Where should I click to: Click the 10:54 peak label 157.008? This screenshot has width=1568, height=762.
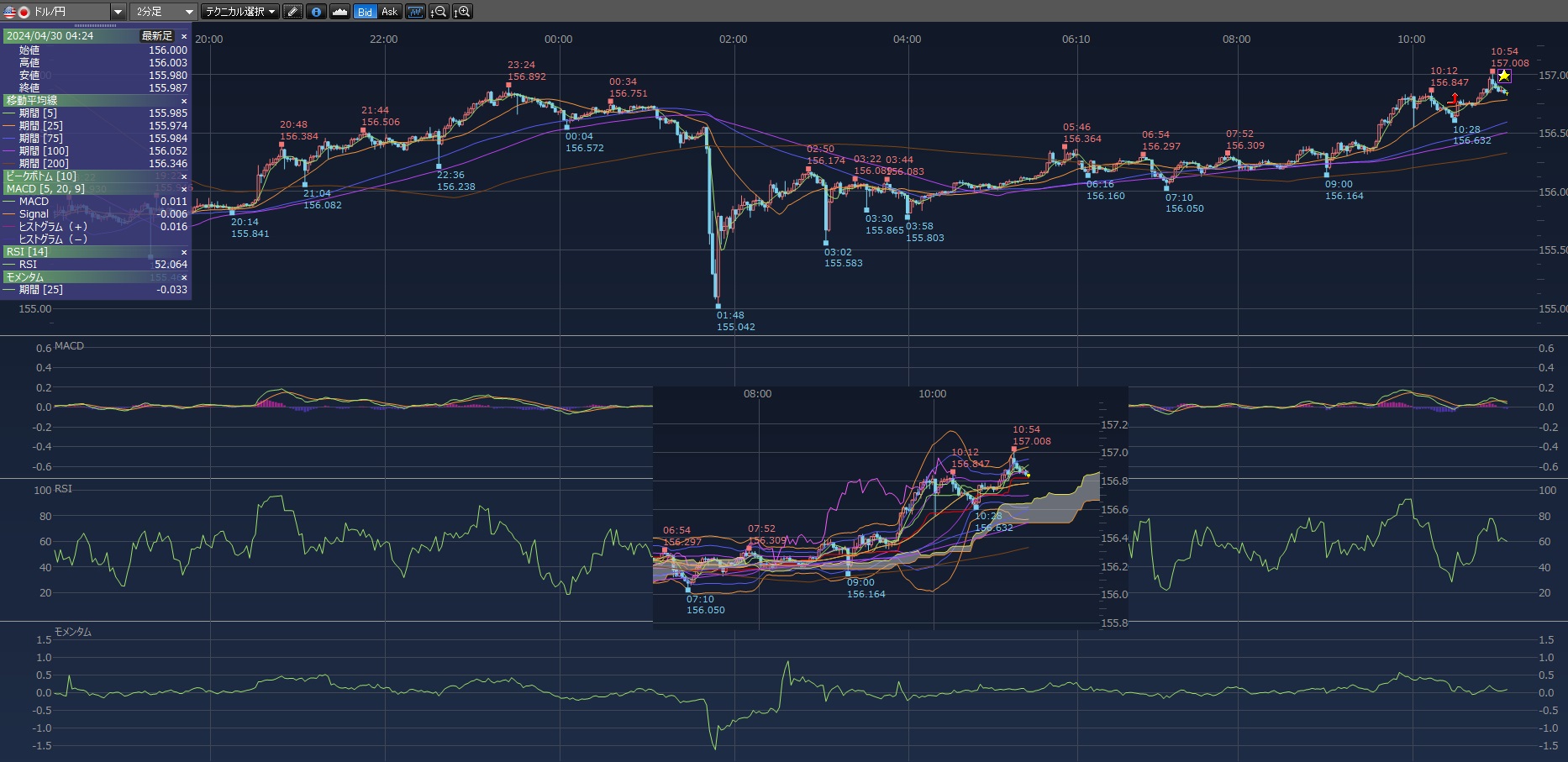click(x=1509, y=63)
